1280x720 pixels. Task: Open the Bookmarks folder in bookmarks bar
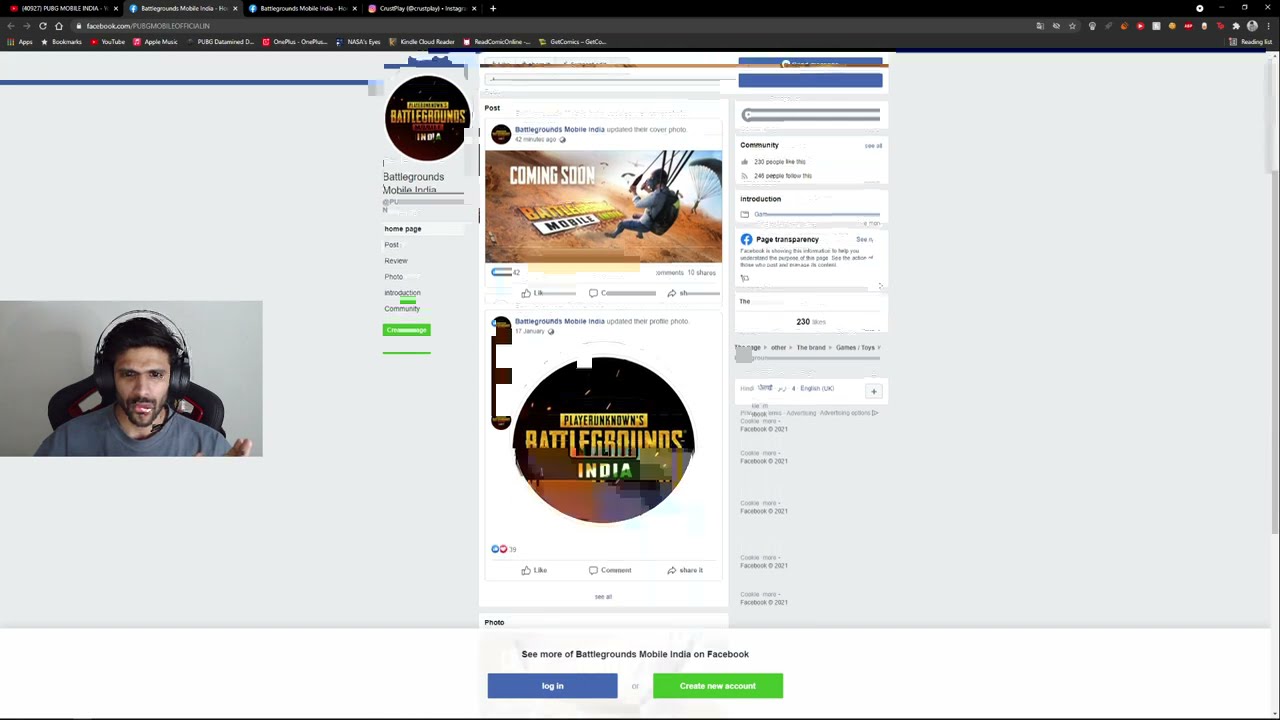(61, 42)
